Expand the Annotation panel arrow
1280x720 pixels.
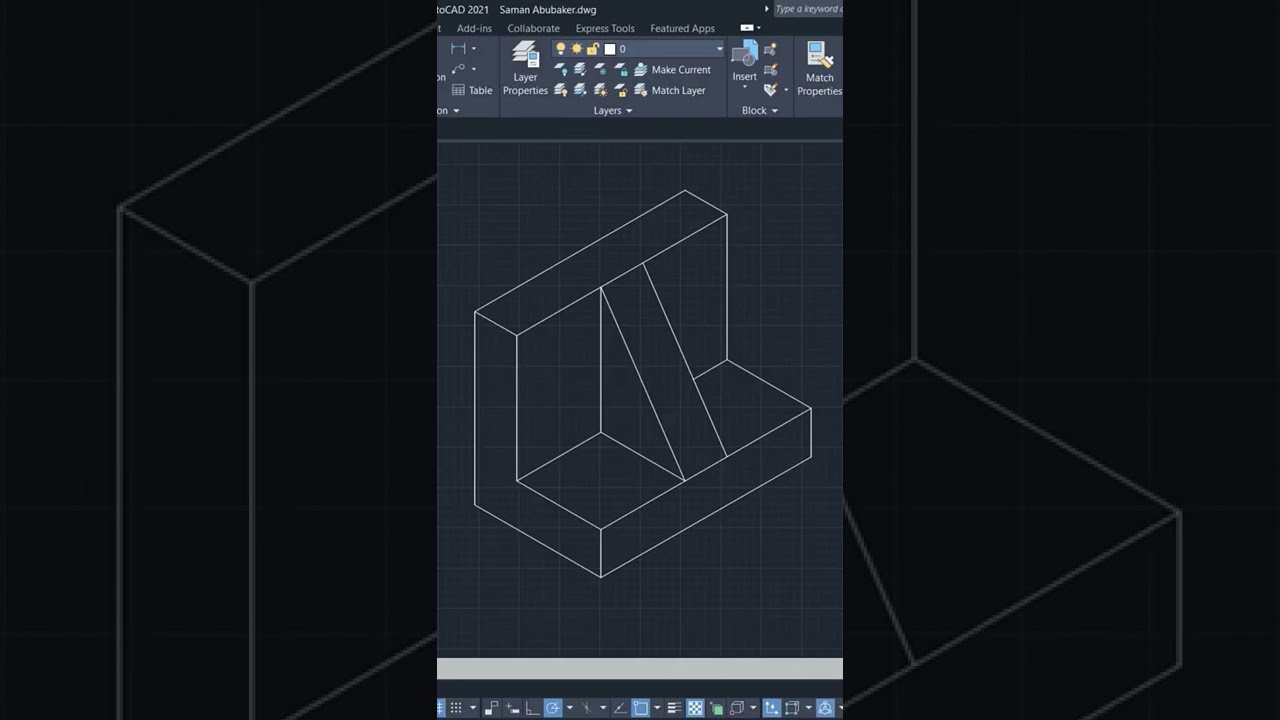(456, 110)
